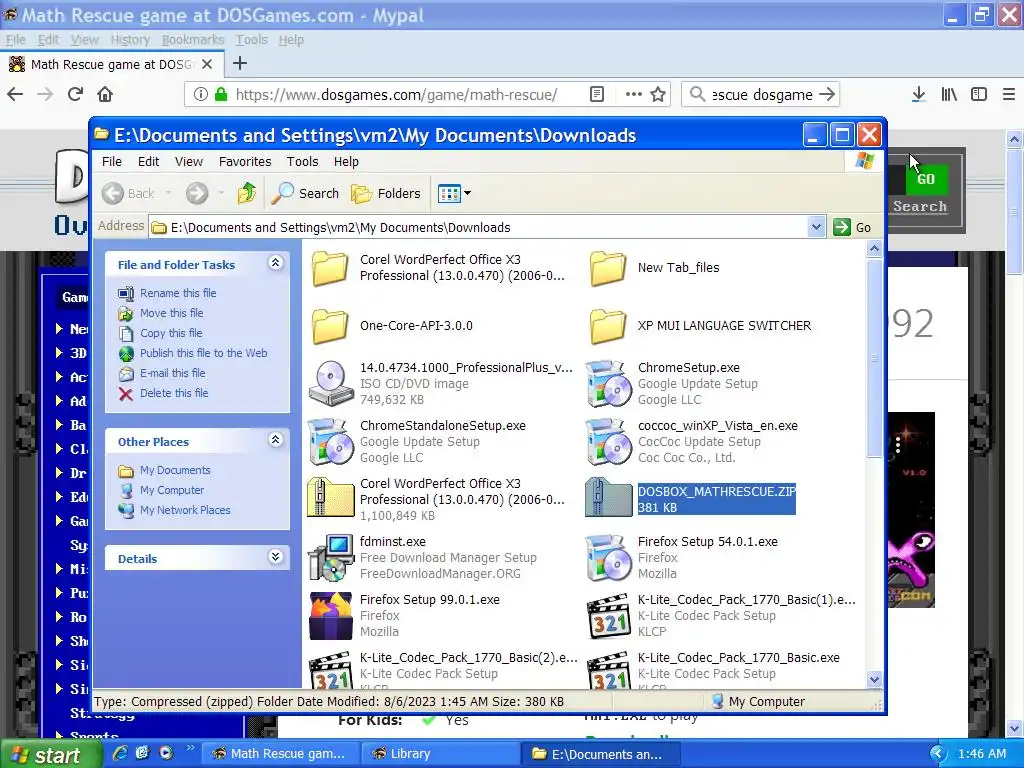Click the Internet Explorer quick launch icon
The height and width of the screenshot is (768, 1024).
(120, 753)
